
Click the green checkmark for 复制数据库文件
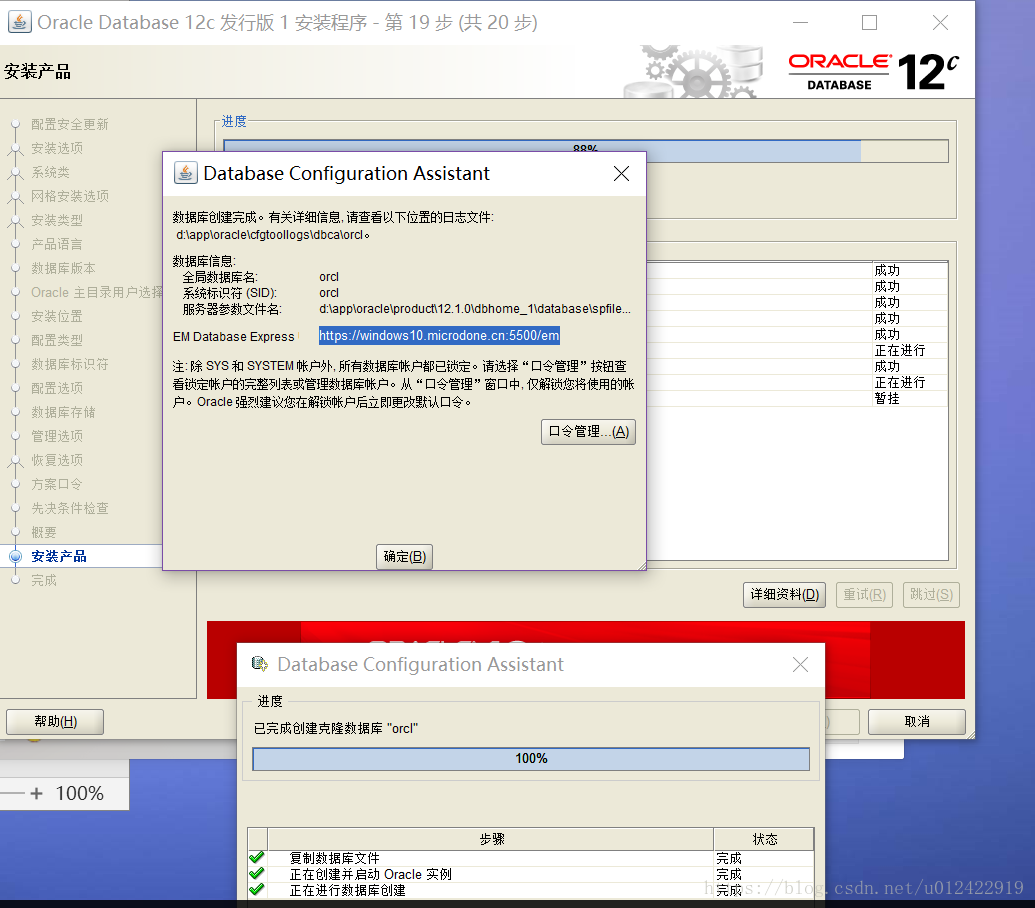[257, 858]
